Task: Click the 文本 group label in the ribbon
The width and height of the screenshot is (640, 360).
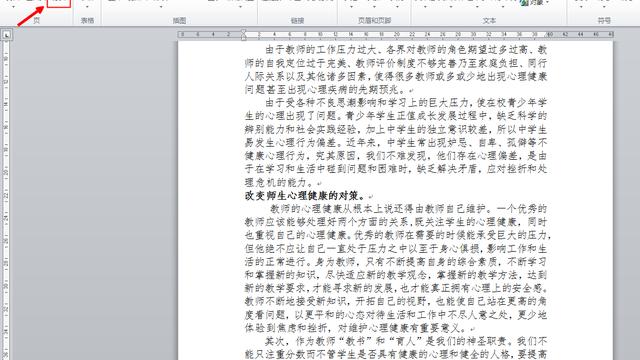Action: 489,20
